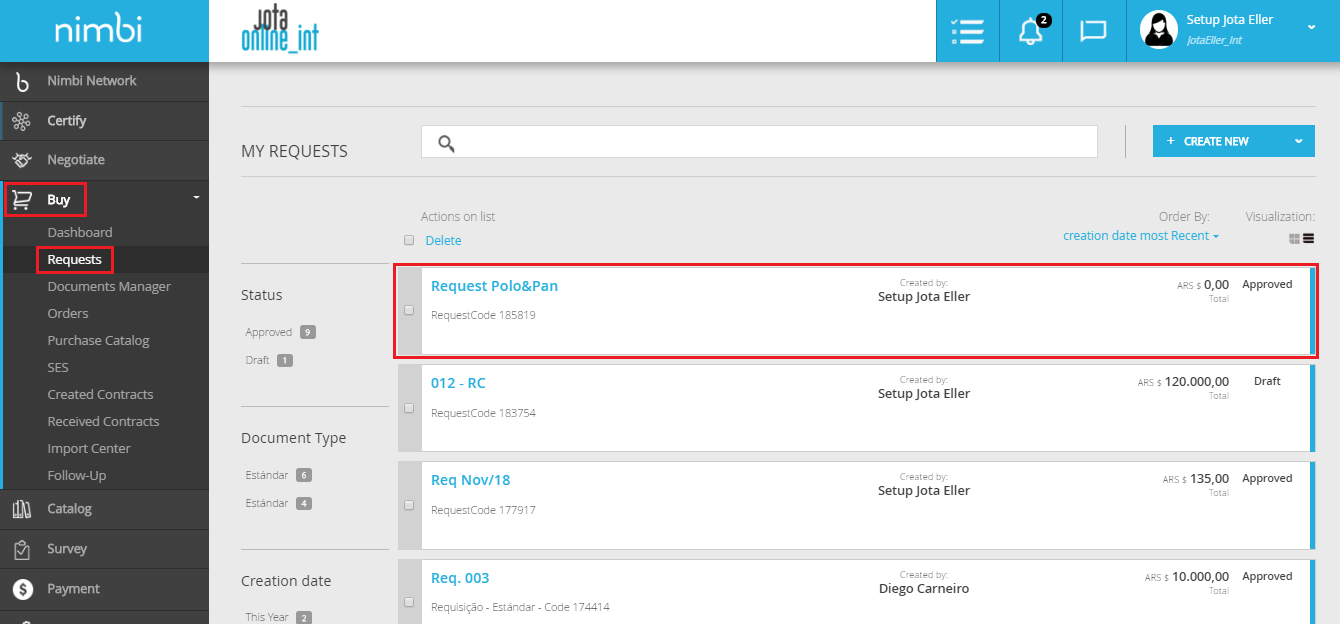The width and height of the screenshot is (1340, 624).
Task: Open SES in the sidebar
Action: click(58, 367)
